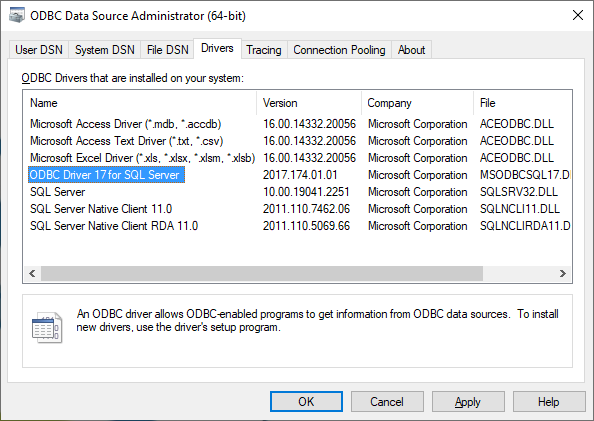Switch to the Connection Pooling tab

click(339, 50)
